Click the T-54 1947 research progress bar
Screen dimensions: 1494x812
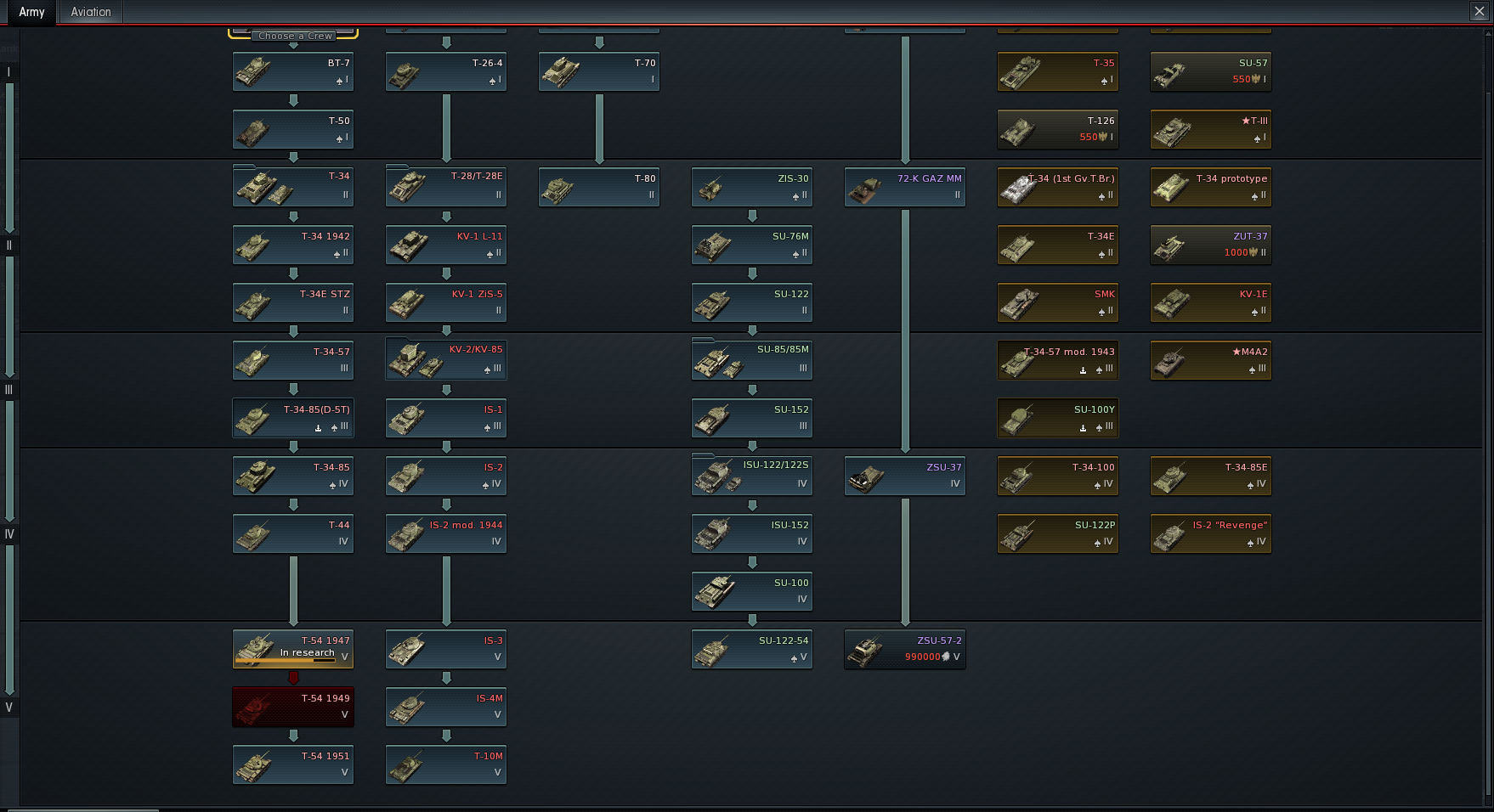point(285,660)
